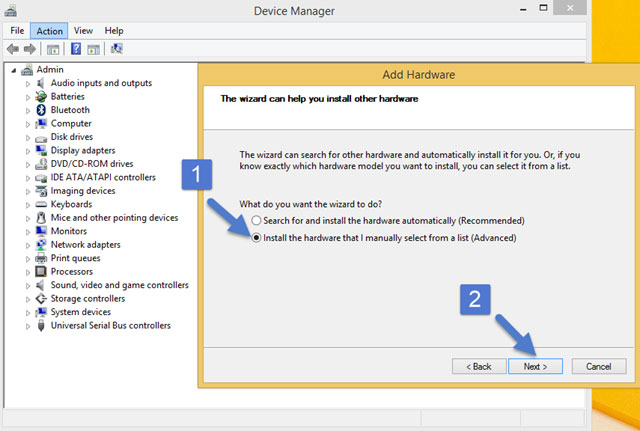Open the View menu
Image resolution: width=640 pixels, height=431 pixels.
click(x=83, y=31)
